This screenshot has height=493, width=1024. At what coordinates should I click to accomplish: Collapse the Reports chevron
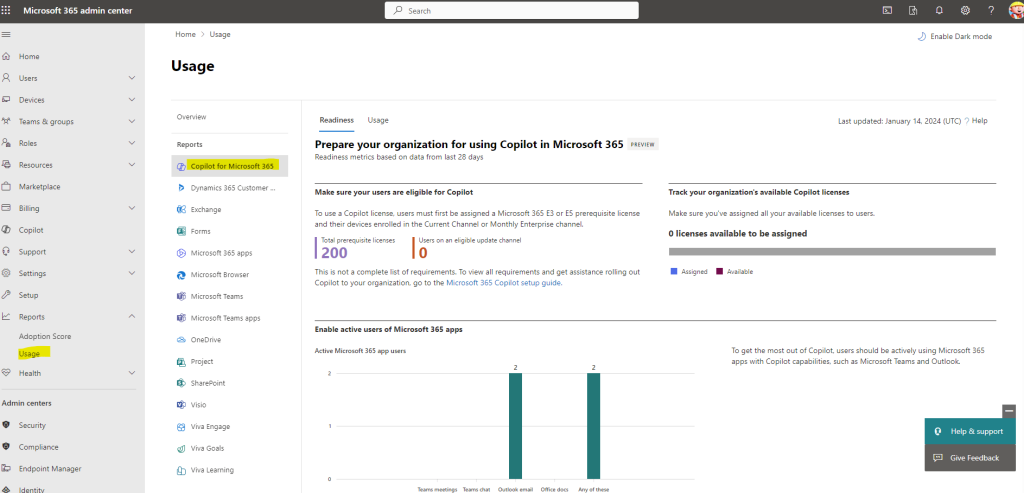coord(132,317)
